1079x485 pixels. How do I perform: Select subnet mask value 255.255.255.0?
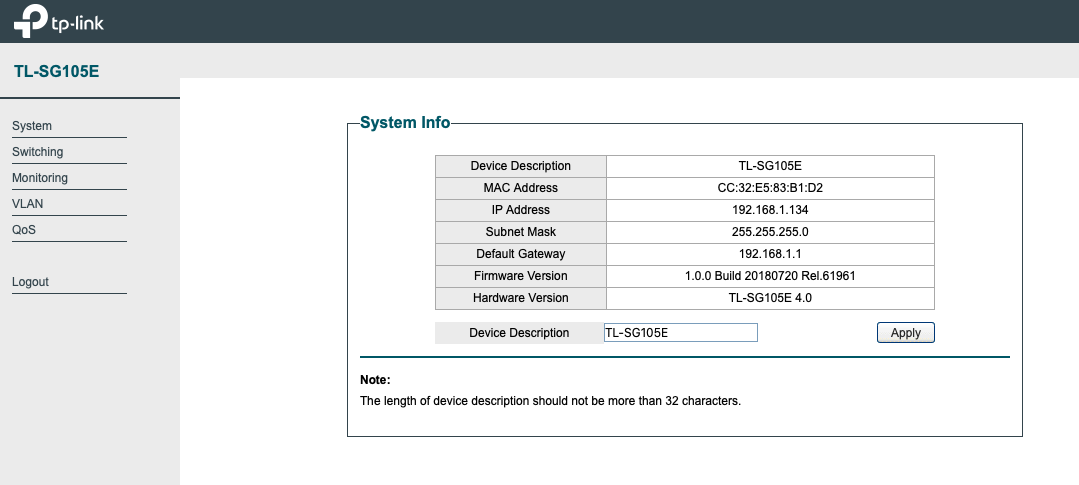[x=770, y=232]
